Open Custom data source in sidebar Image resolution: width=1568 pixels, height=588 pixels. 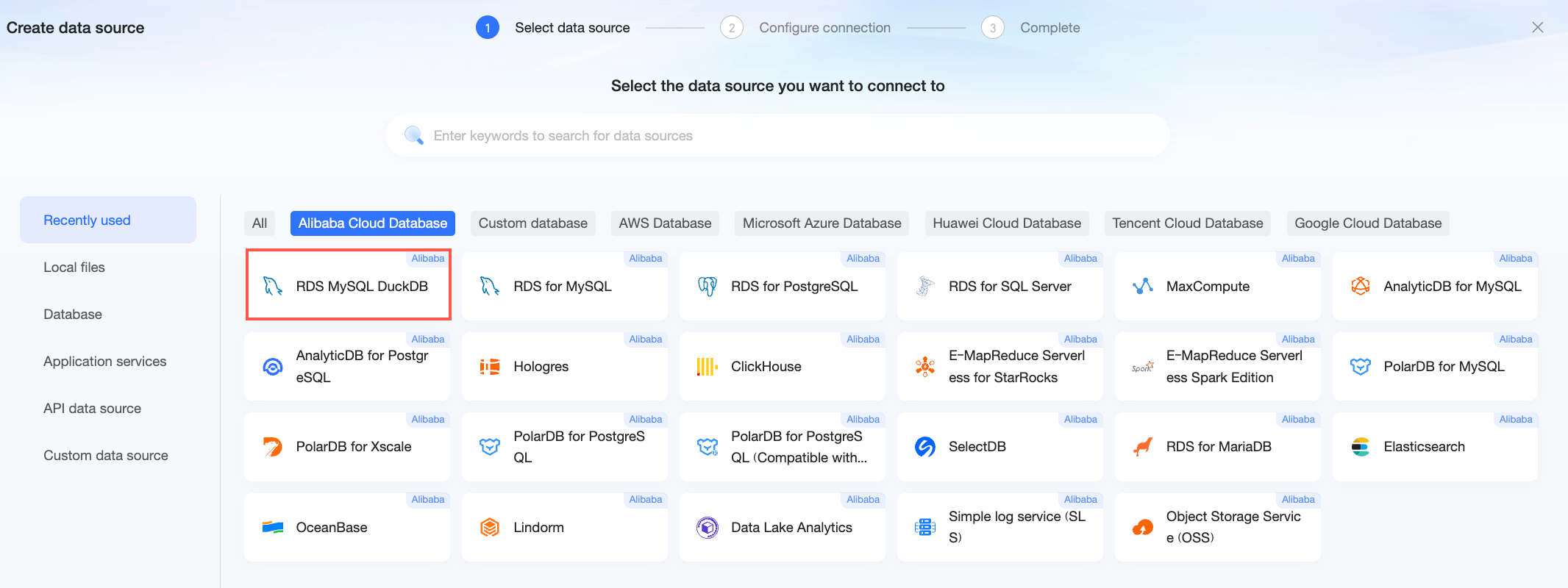click(x=108, y=455)
